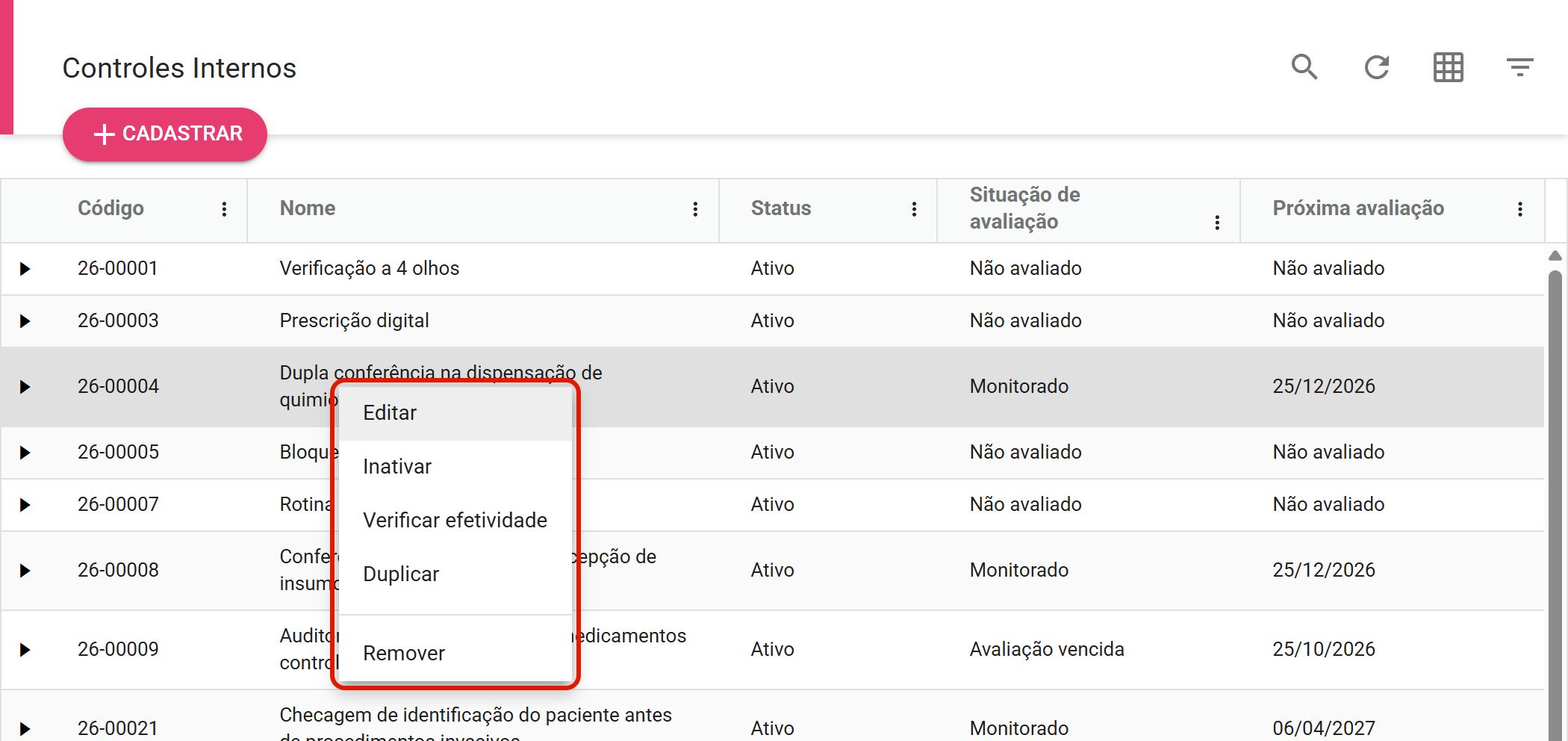Screen dimensions: 1568x741
Task: Click the scrollbar up arrow
Action: click(1555, 255)
